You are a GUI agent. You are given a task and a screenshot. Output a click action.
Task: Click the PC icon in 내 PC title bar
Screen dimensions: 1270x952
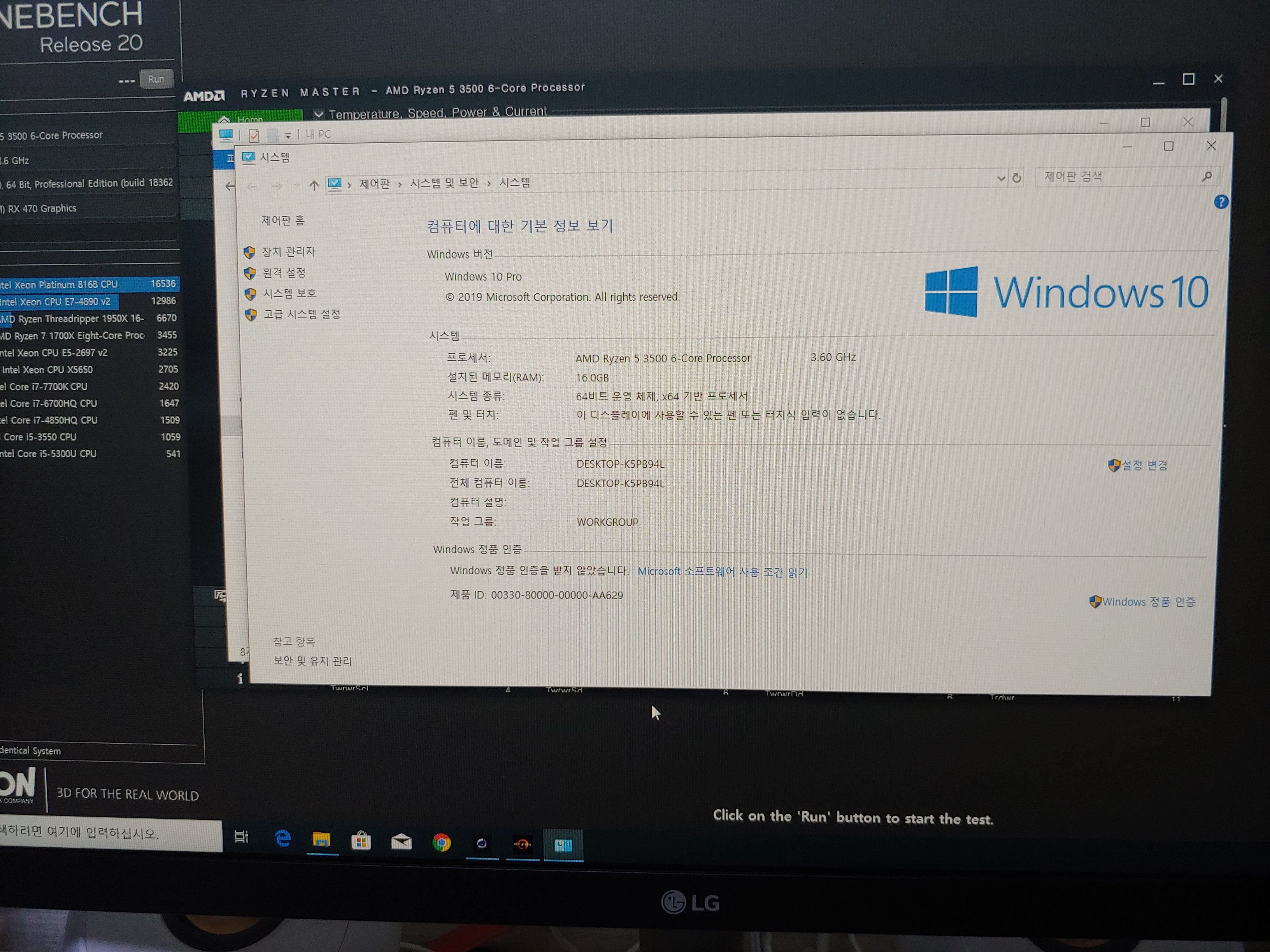click(x=226, y=135)
